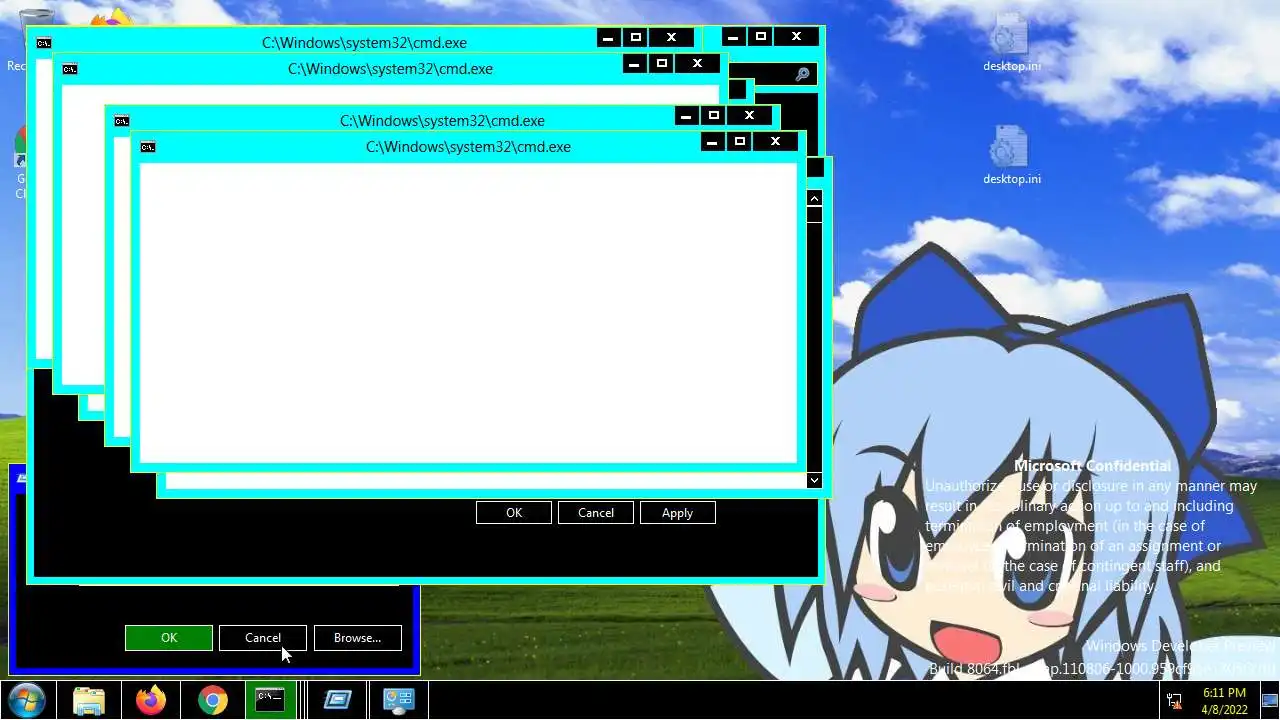Click the network status tray icon
The height and width of the screenshot is (720, 1280).
click(x=1174, y=700)
